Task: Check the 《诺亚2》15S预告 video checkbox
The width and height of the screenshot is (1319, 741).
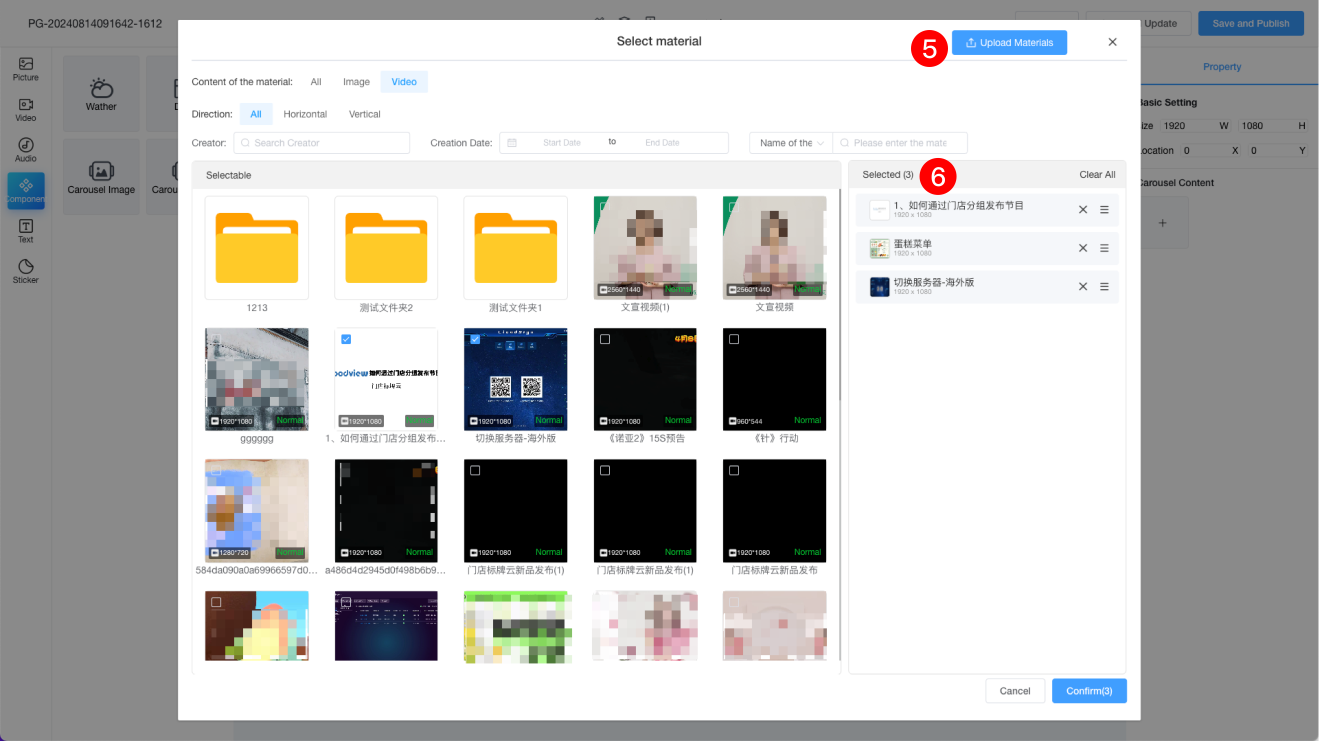Action: (604, 340)
